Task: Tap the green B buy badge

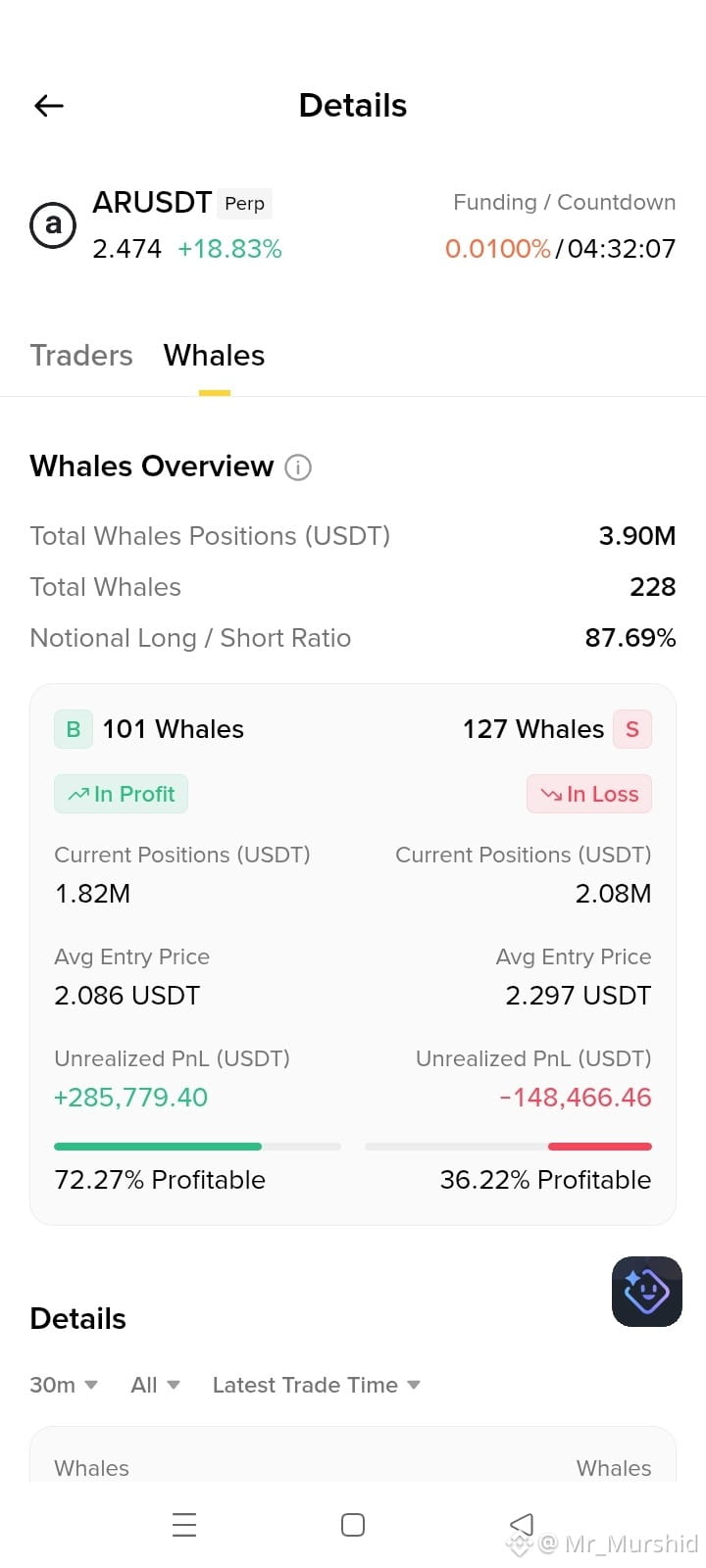Action: pyautogui.click(x=74, y=729)
